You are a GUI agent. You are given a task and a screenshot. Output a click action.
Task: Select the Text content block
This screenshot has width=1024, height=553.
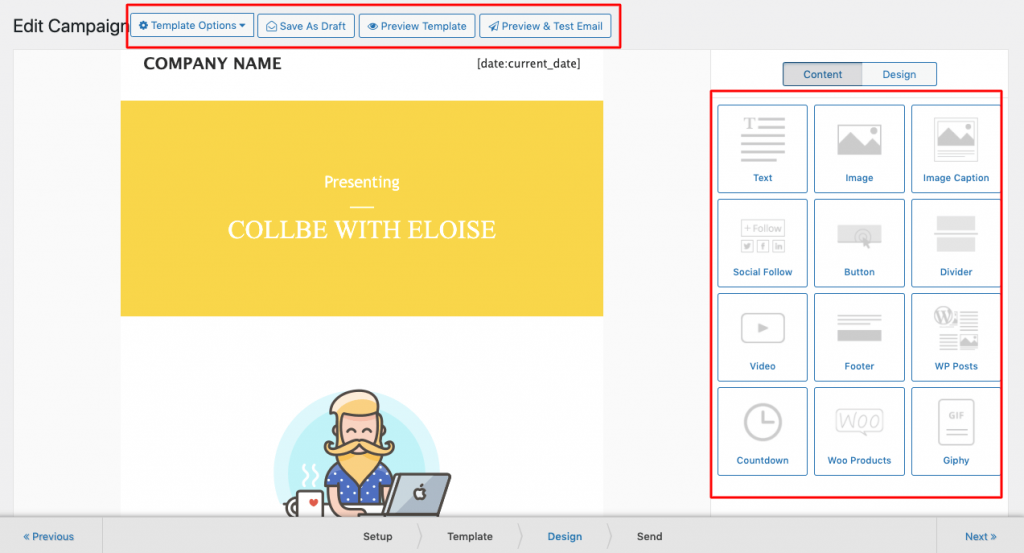point(762,149)
